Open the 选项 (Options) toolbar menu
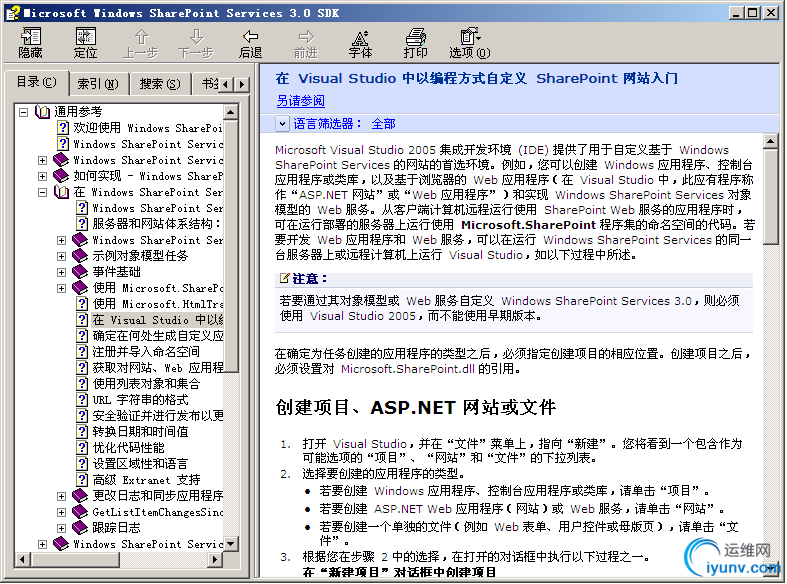Viewport: 787px width, 584px height. [470, 43]
